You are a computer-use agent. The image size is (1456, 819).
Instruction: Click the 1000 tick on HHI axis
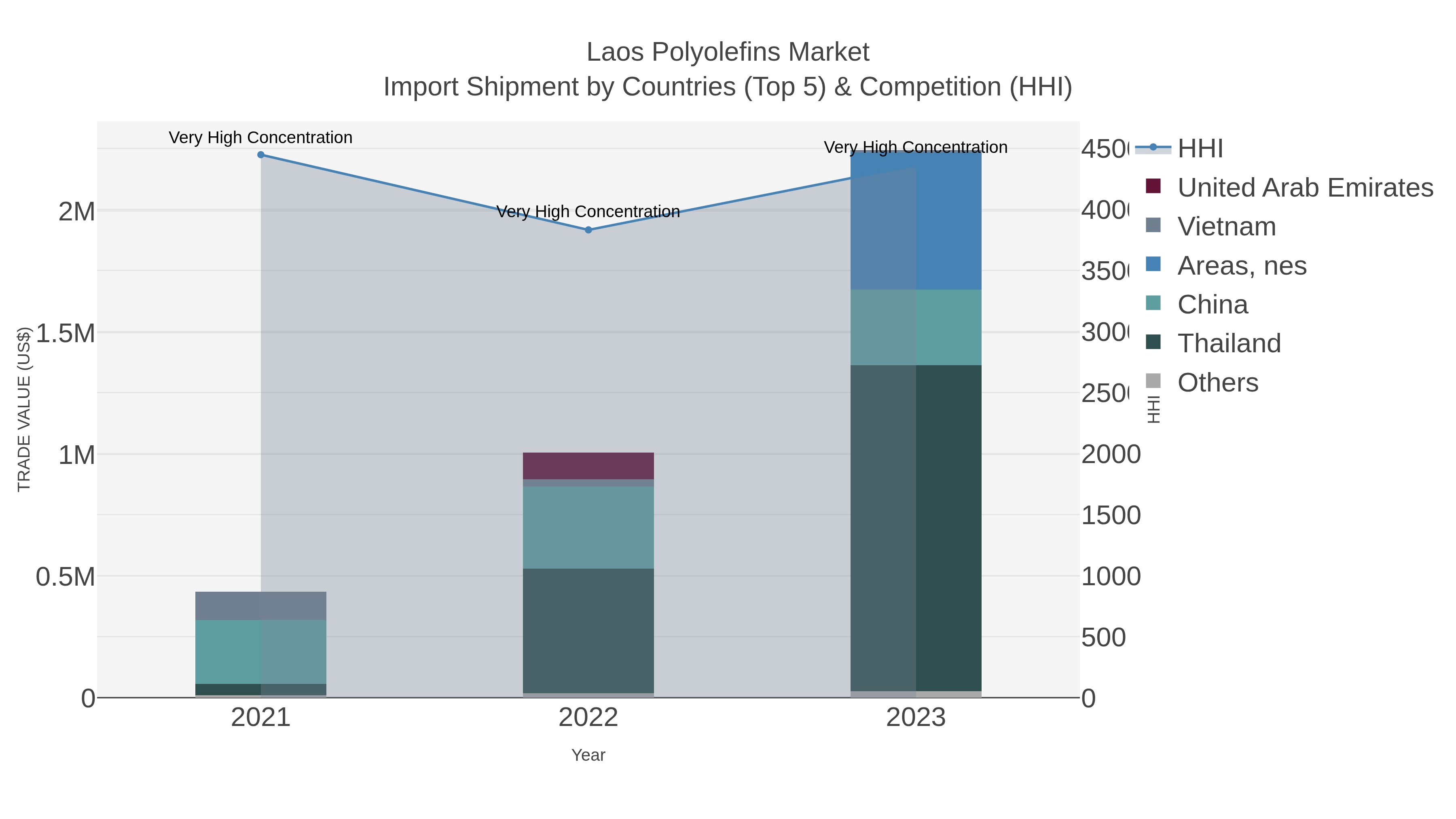(x=1111, y=576)
